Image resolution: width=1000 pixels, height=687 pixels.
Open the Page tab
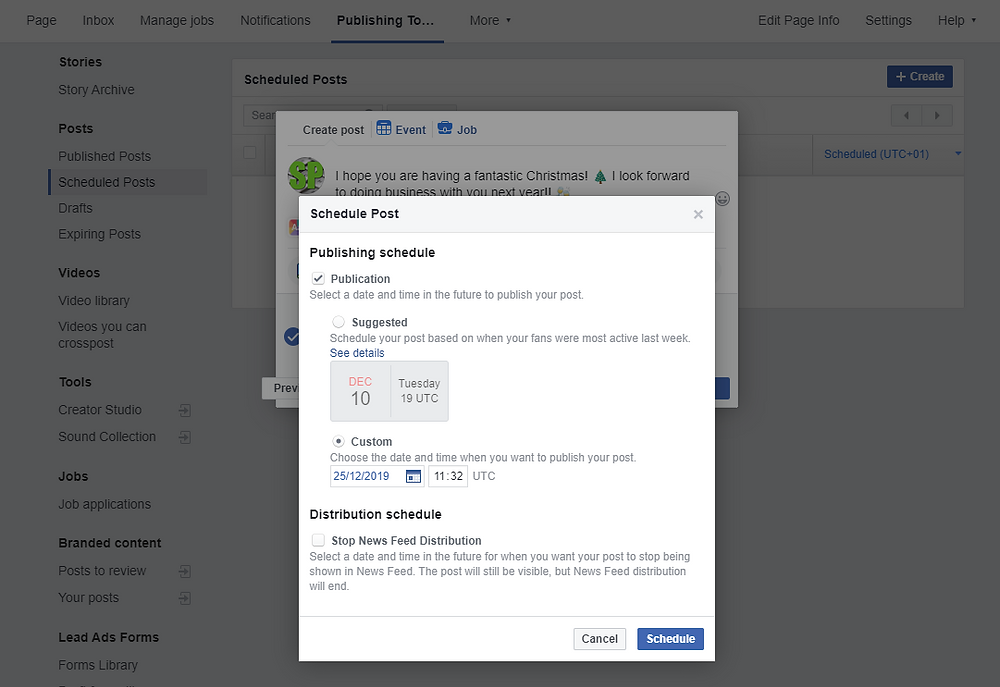click(41, 20)
